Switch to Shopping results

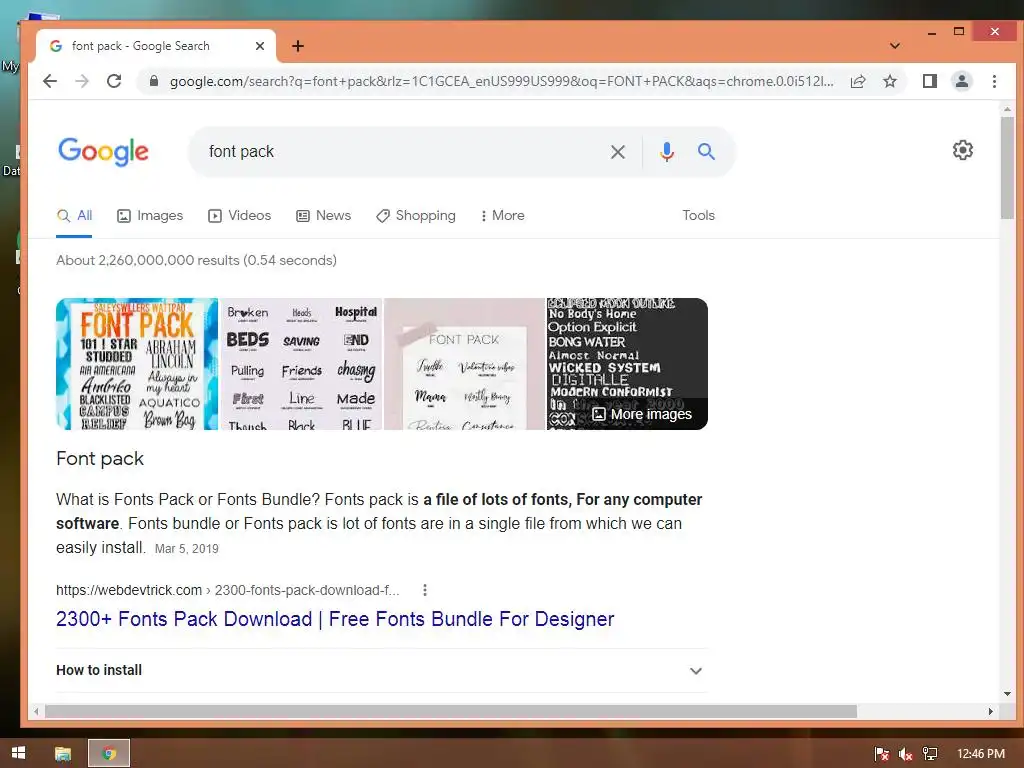[x=415, y=216]
